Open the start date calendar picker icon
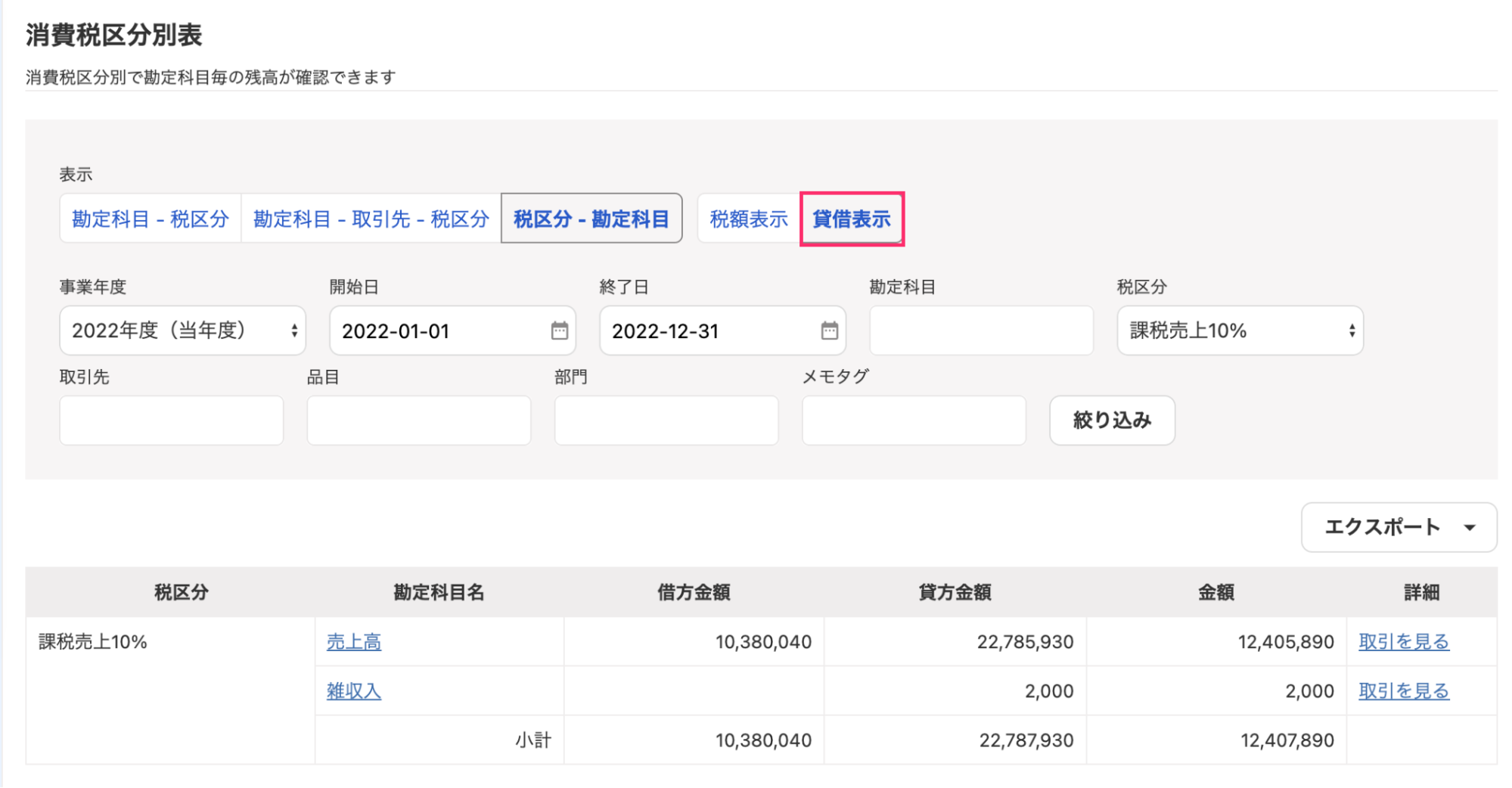This screenshot has width=1512, height=788. 559,330
